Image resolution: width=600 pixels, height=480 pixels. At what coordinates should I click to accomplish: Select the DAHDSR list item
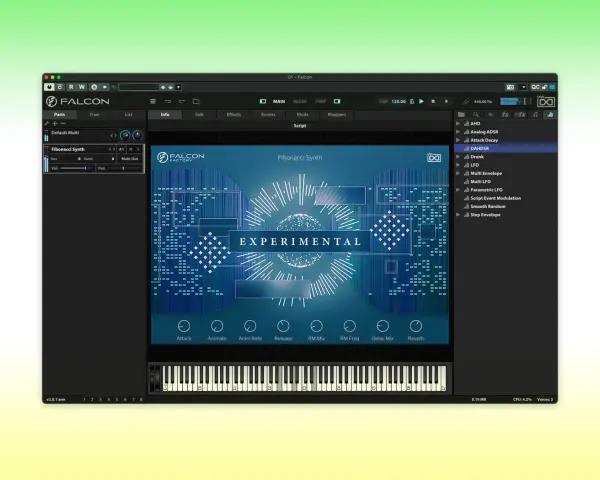(x=505, y=148)
